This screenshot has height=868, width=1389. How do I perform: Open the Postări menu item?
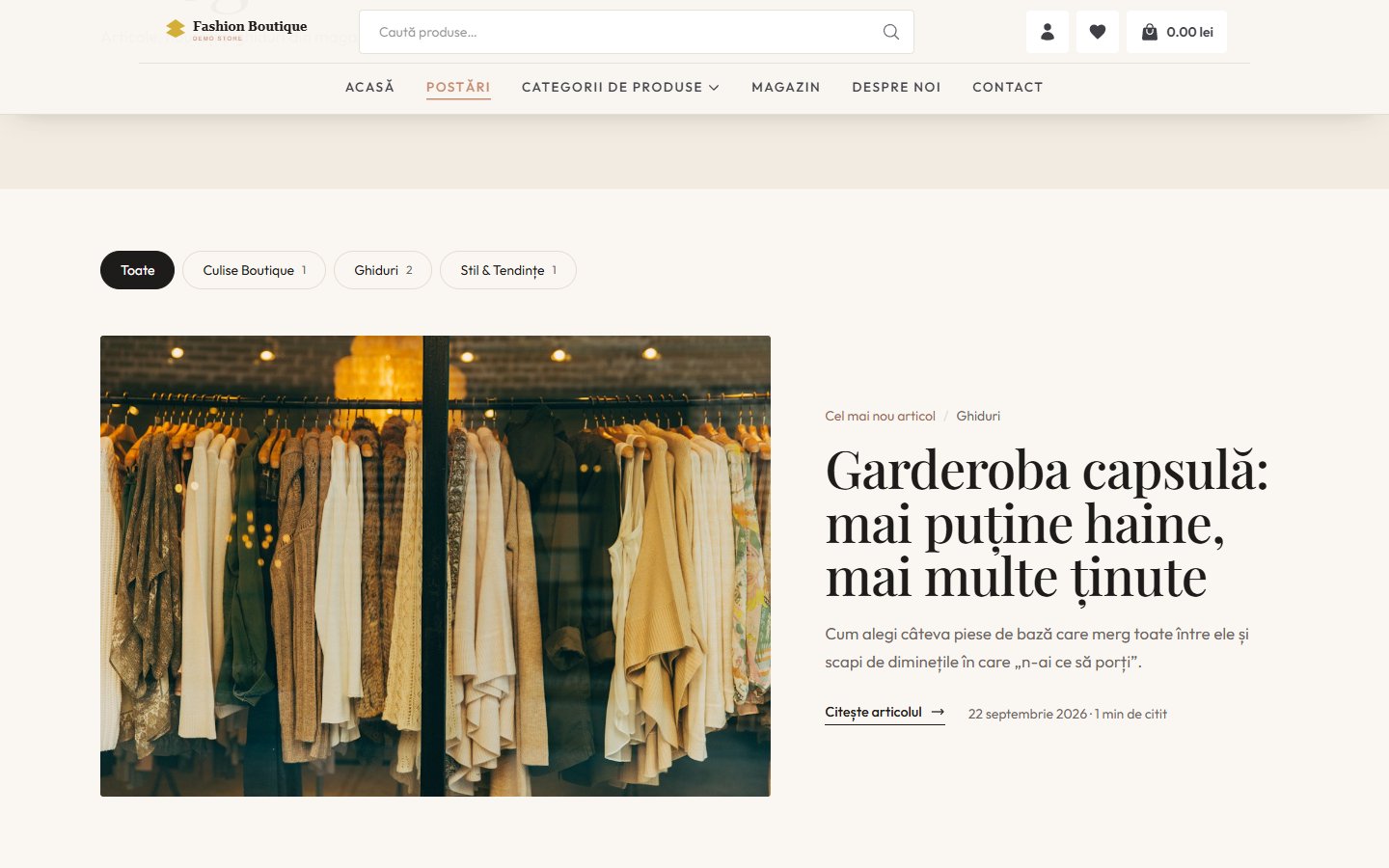point(458,87)
